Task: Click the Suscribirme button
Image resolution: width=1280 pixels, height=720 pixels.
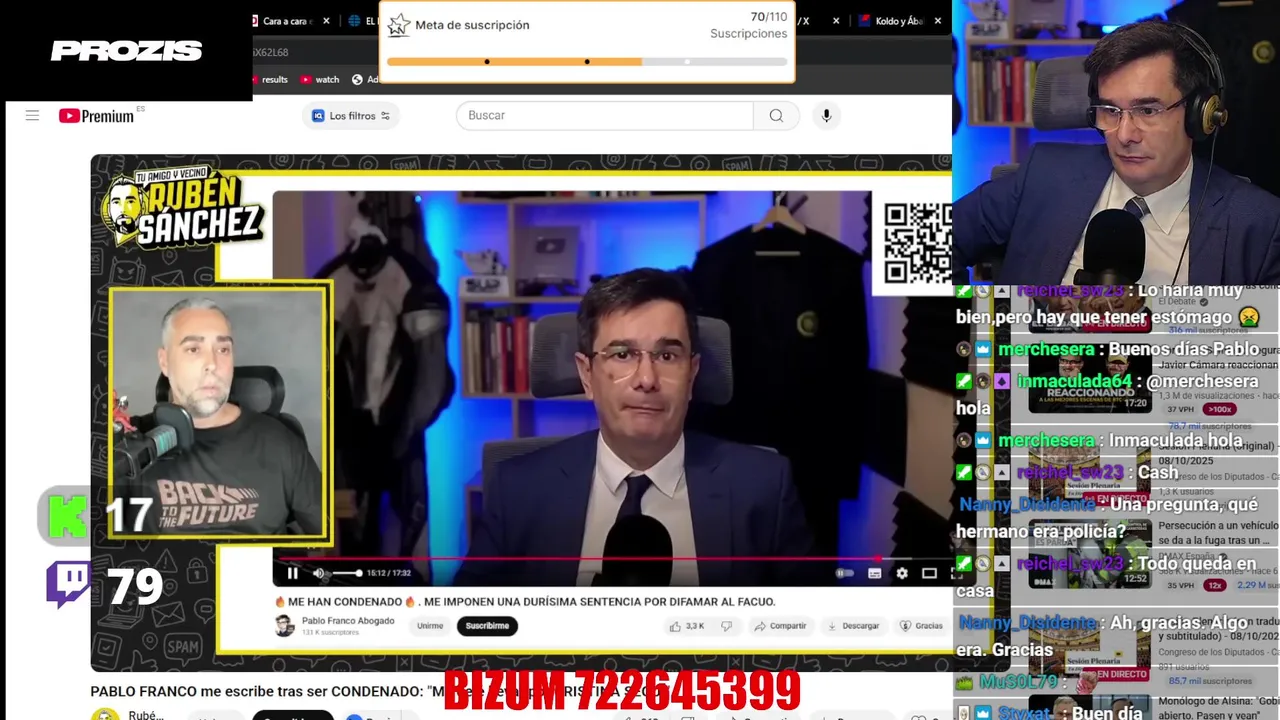Action: coord(487,626)
